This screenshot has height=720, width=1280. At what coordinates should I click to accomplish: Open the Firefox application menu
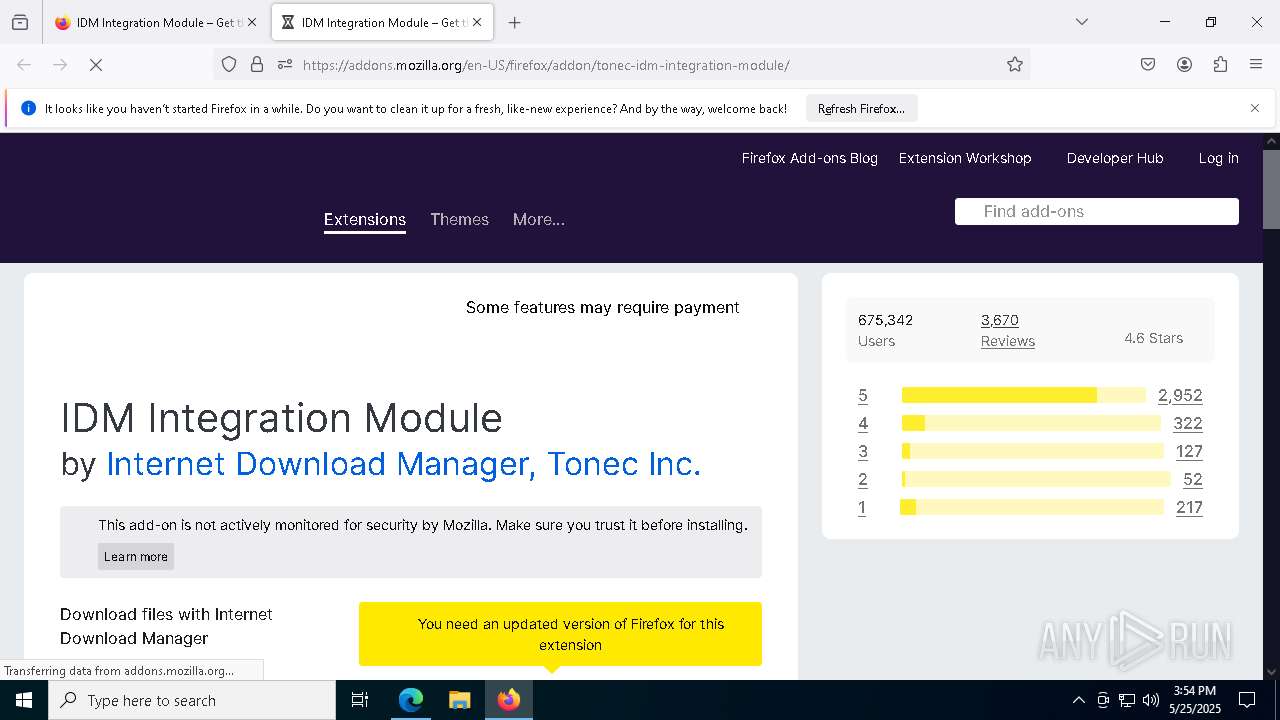point(1256,65)
